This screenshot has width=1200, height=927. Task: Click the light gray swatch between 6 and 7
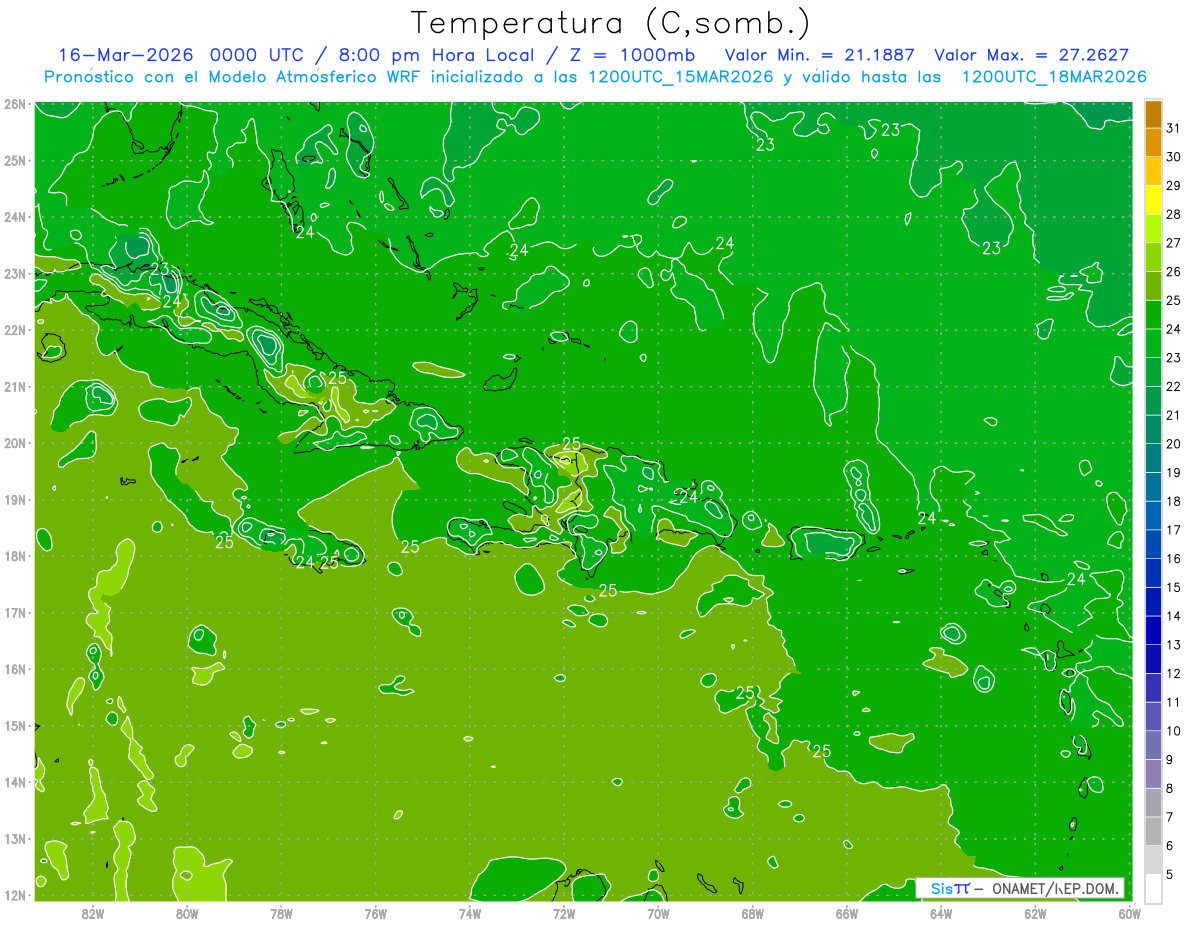pyautogui.click(x=1153, y=831)
